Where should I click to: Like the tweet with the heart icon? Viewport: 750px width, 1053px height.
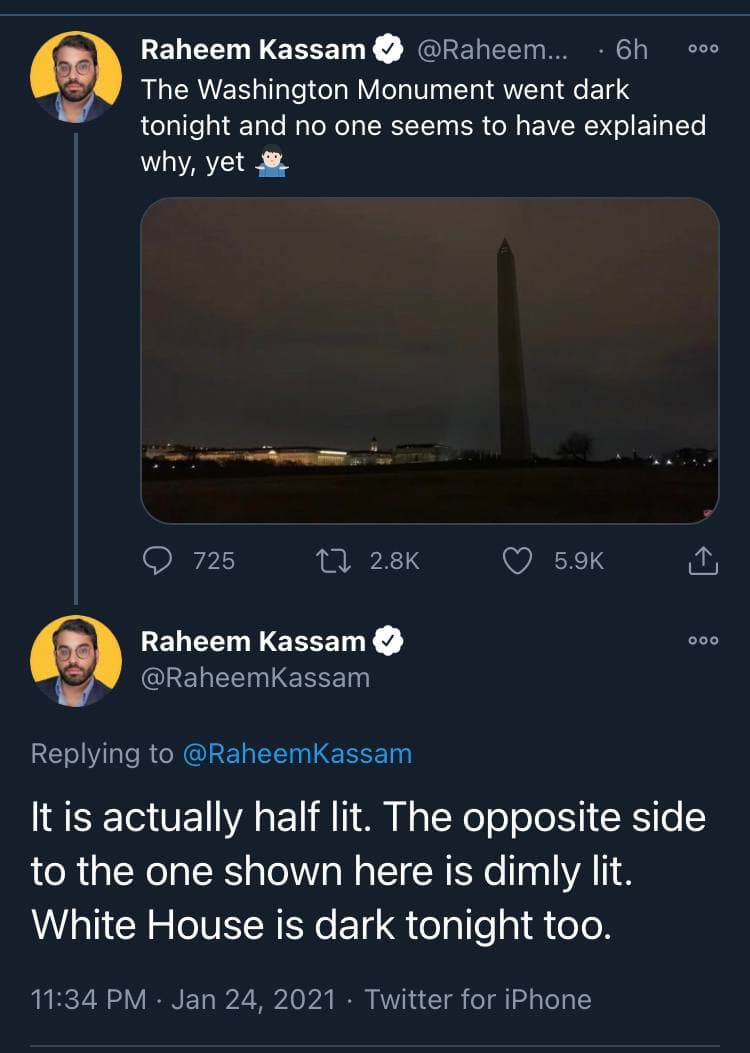[516, 562]
